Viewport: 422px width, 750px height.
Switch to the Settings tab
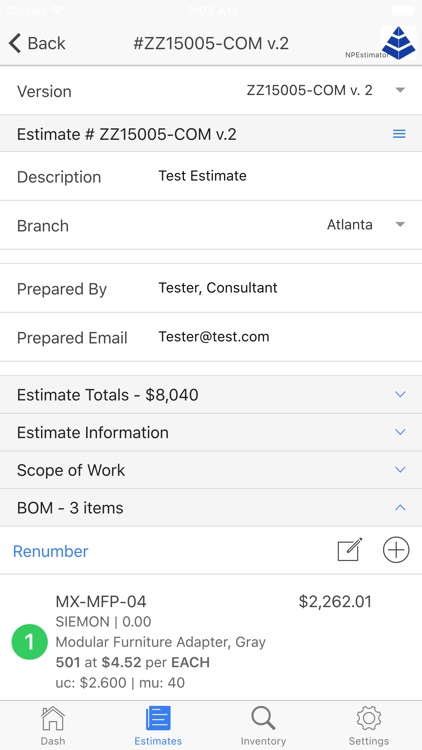coord(368,726)
